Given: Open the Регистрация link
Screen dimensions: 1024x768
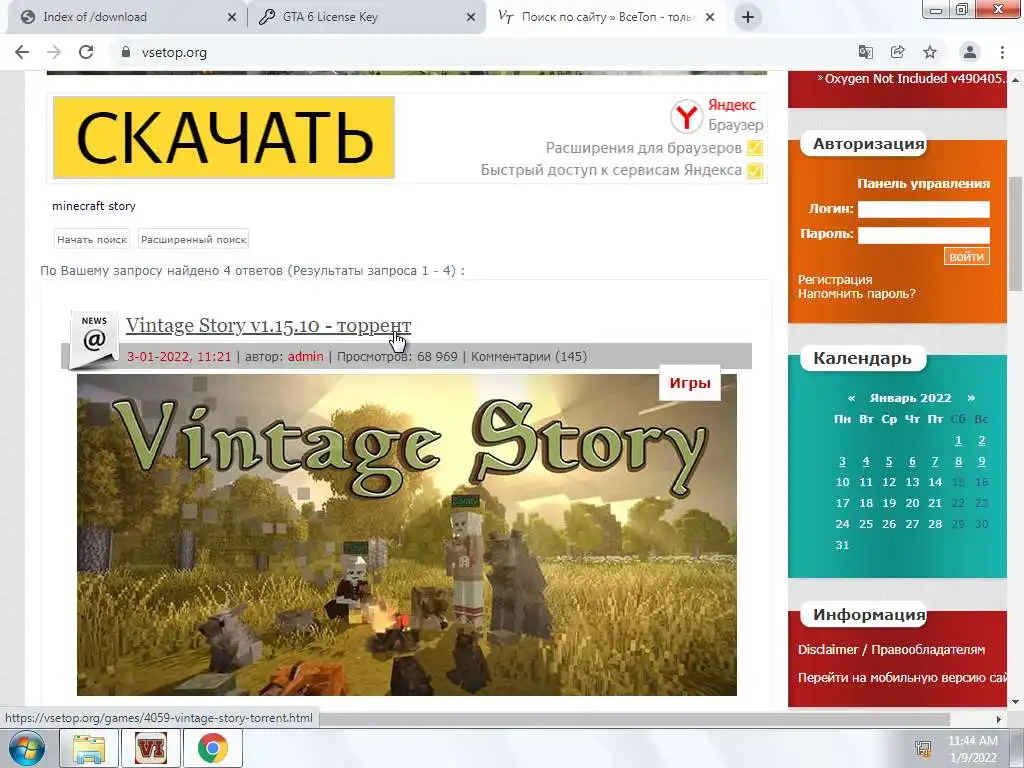Looking at the screenshot, I should (835, 280).
